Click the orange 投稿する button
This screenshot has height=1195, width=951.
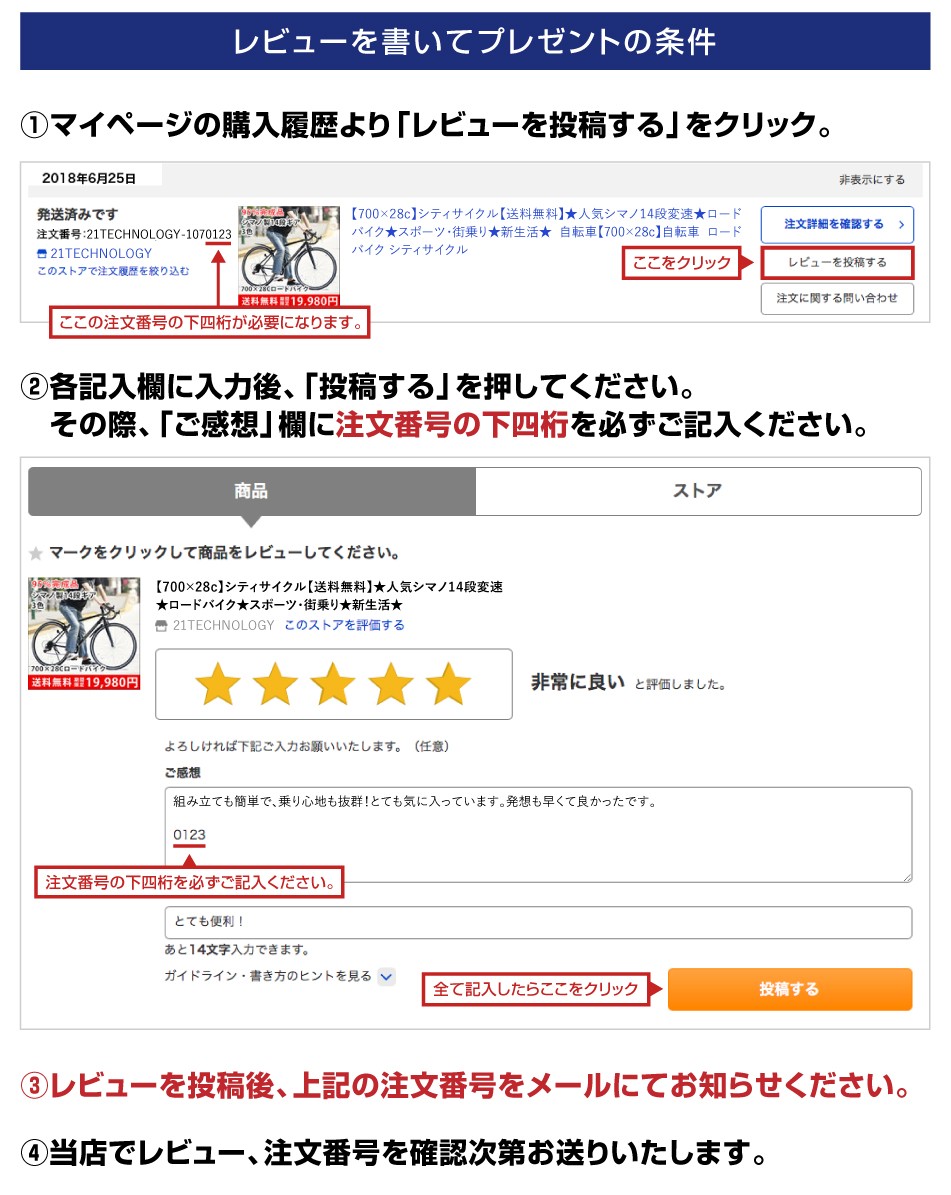coord(789,989)
